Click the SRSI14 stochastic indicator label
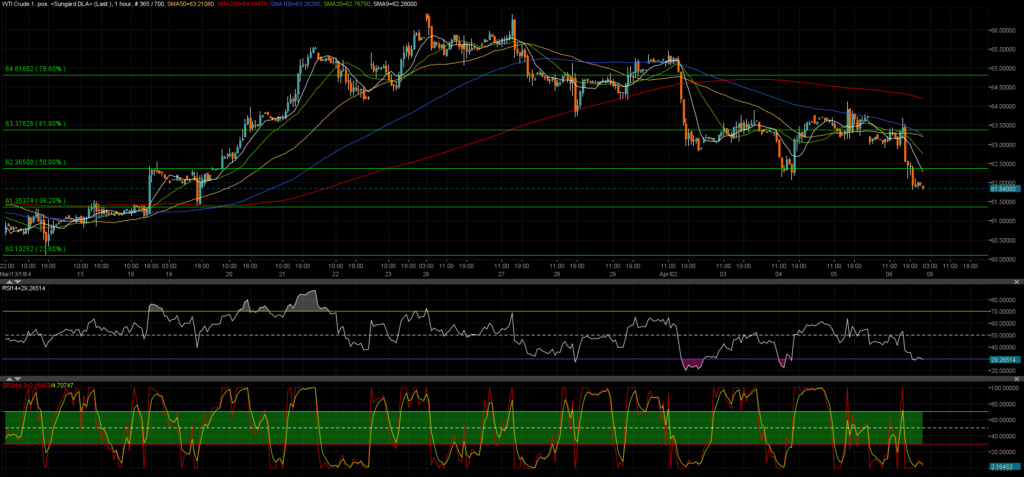The height and width of the screenshot is (477, 1024). (x=34, y=382)
